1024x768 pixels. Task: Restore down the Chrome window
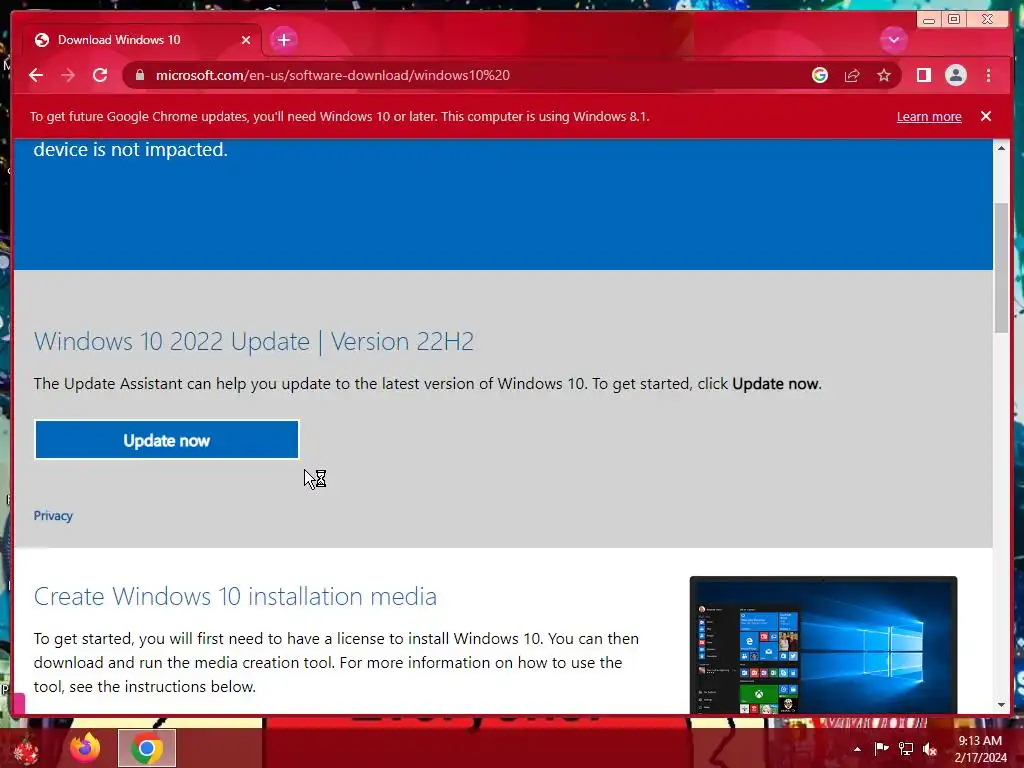point(953,20)
